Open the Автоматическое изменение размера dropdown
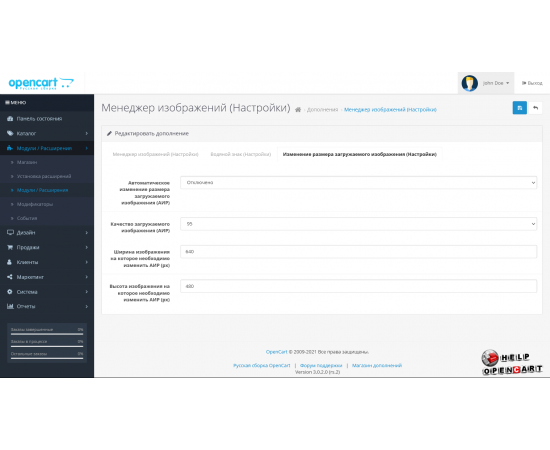550x450 pixels. (x=358, y=183)
